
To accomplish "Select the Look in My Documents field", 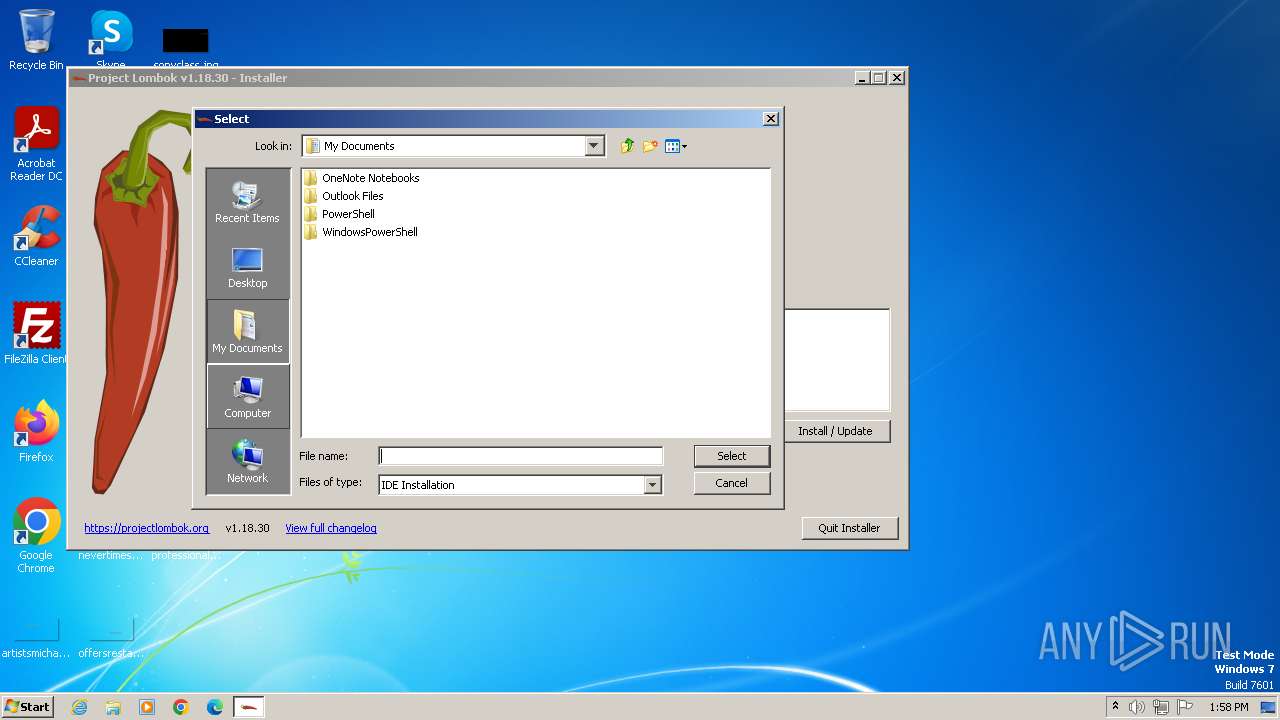I will tap(453, 146).
